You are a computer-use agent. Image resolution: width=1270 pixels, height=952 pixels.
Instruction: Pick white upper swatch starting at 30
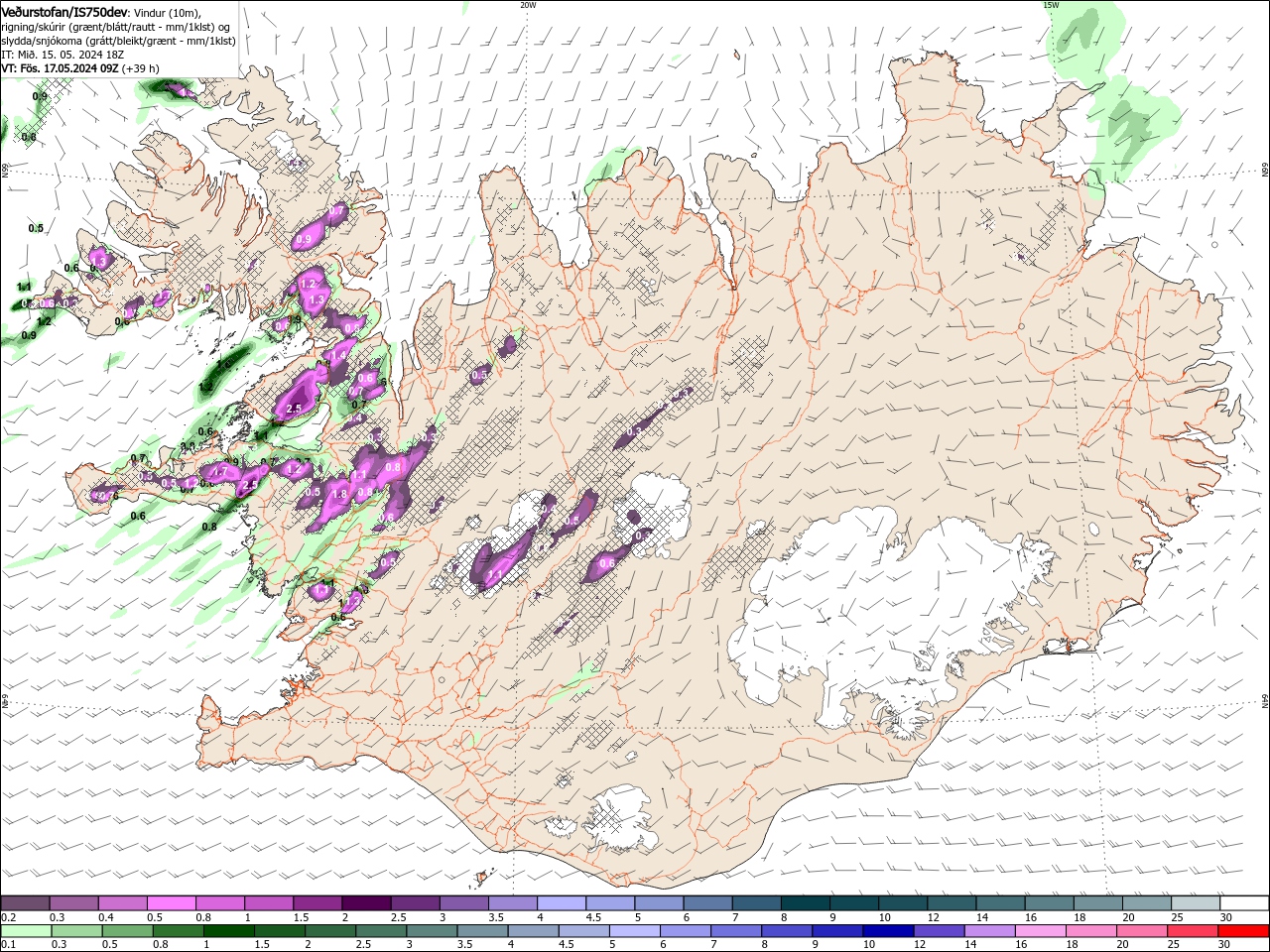(1244, 902)
